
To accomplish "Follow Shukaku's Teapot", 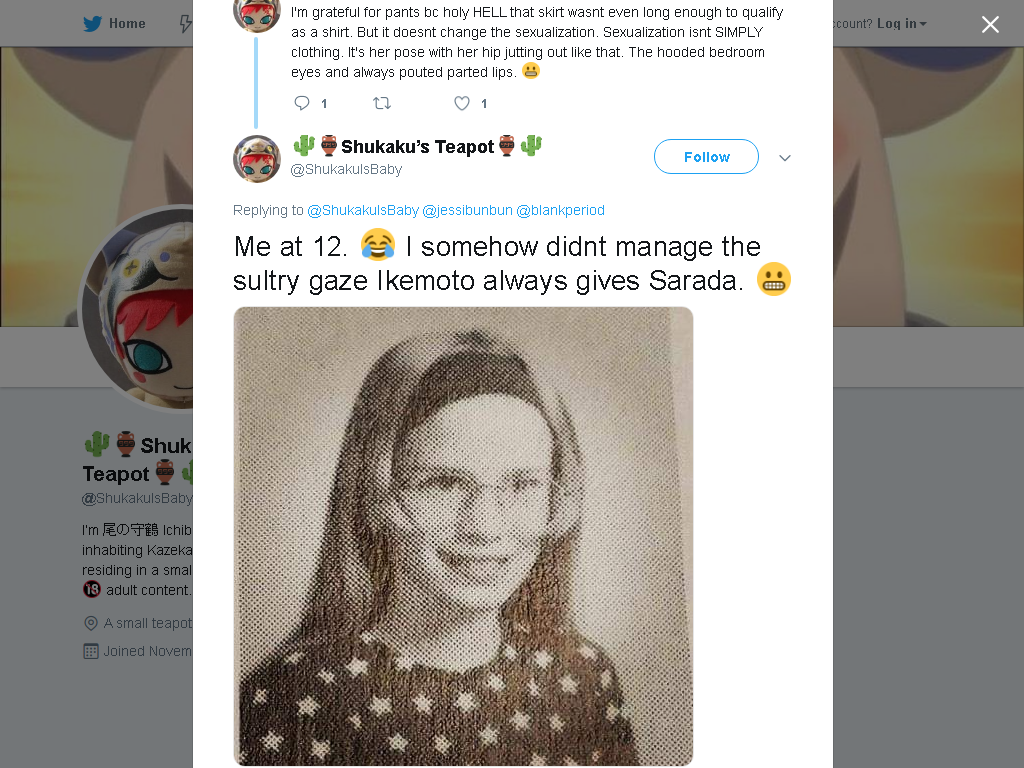I will 706,157.
